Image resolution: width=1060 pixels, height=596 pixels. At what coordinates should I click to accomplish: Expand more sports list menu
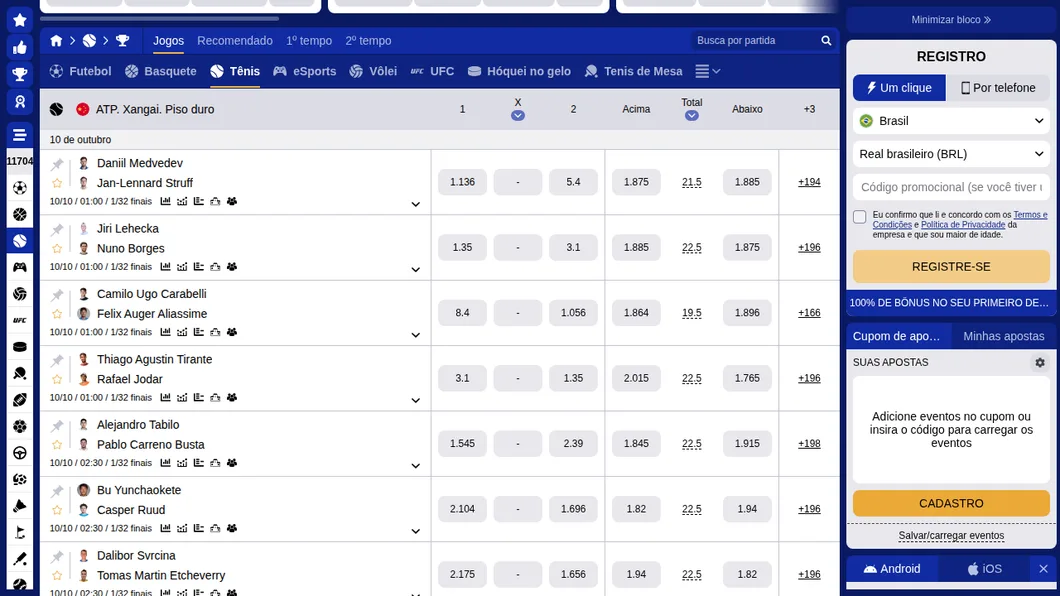point(708,71)
